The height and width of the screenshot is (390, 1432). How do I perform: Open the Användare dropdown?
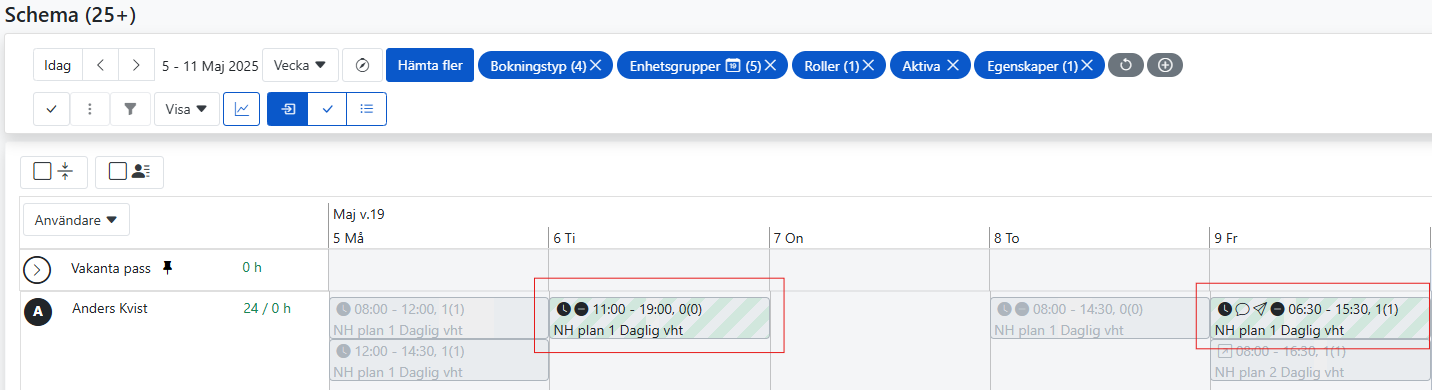pos(76,220)
